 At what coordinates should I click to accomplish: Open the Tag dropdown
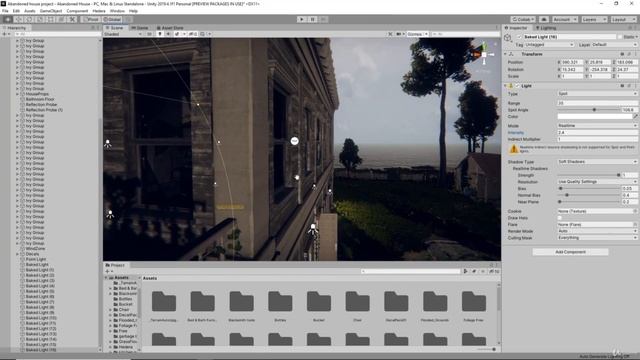coord(549,44)
